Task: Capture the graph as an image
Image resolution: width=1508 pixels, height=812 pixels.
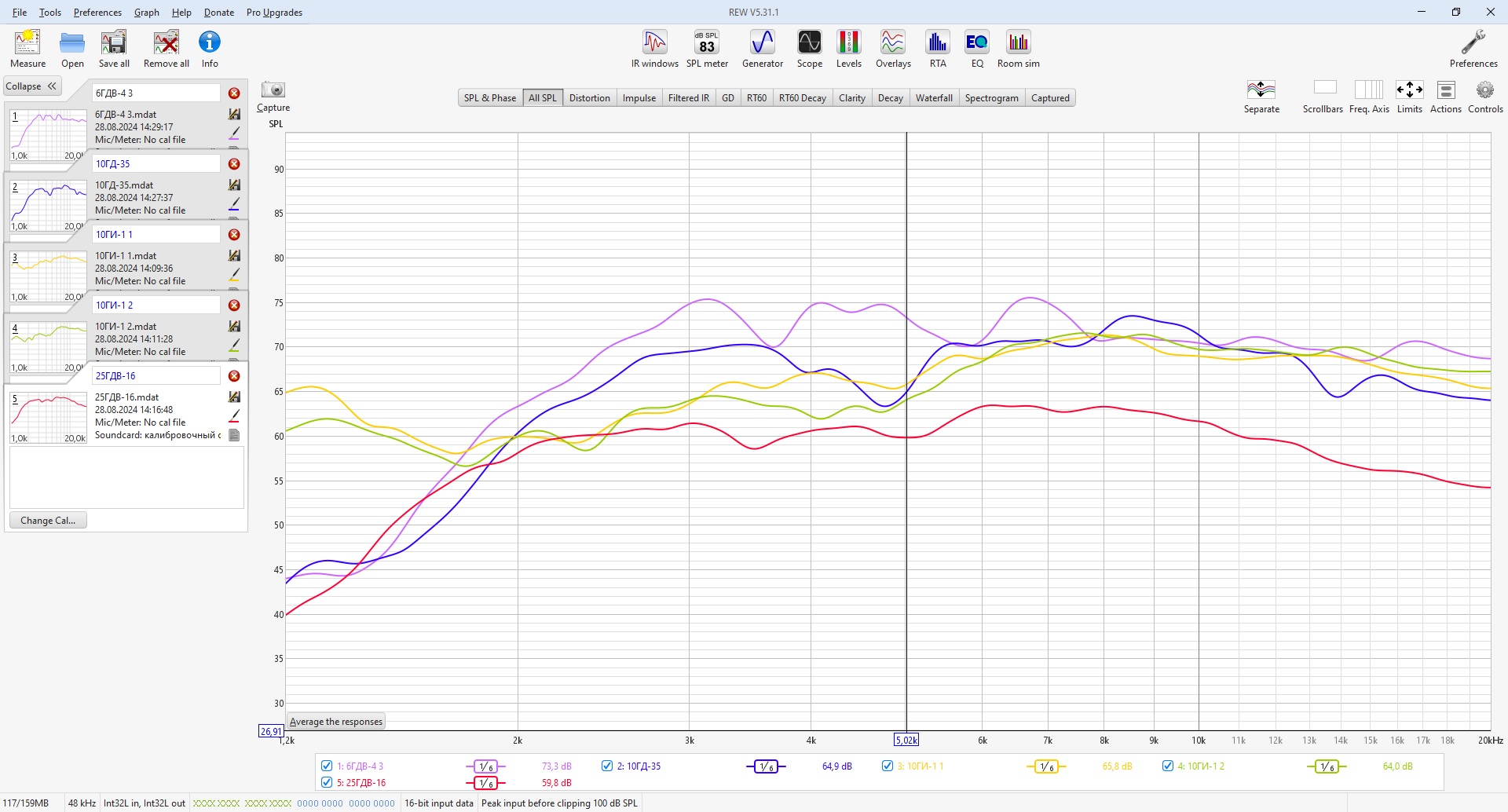Action: pyautogui.click(x=273, y=97)
